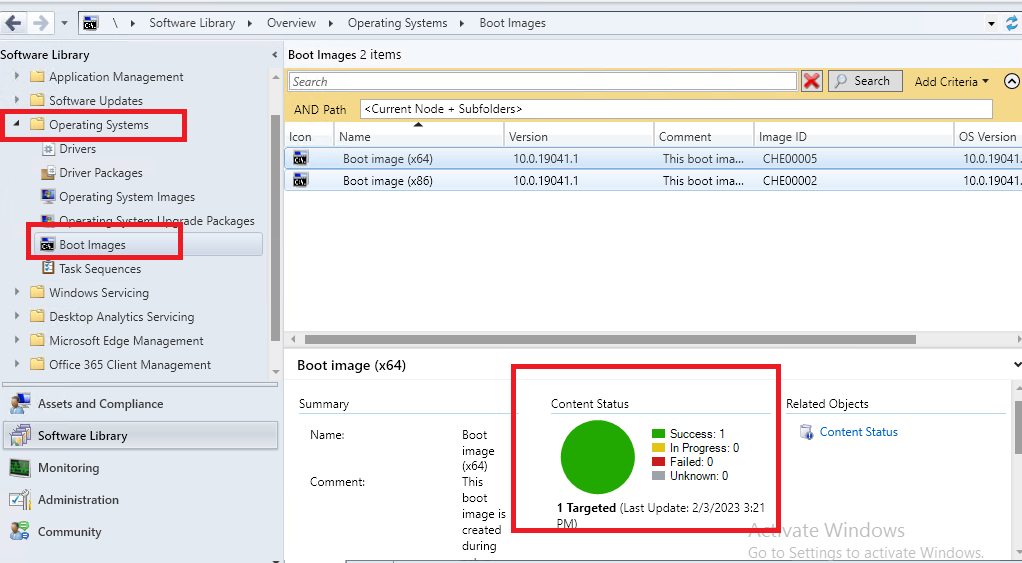Image resolution: width=1022 pixels, height=563 pixels.
Task: Click the red Failed legend swatch
Action: 658,461
